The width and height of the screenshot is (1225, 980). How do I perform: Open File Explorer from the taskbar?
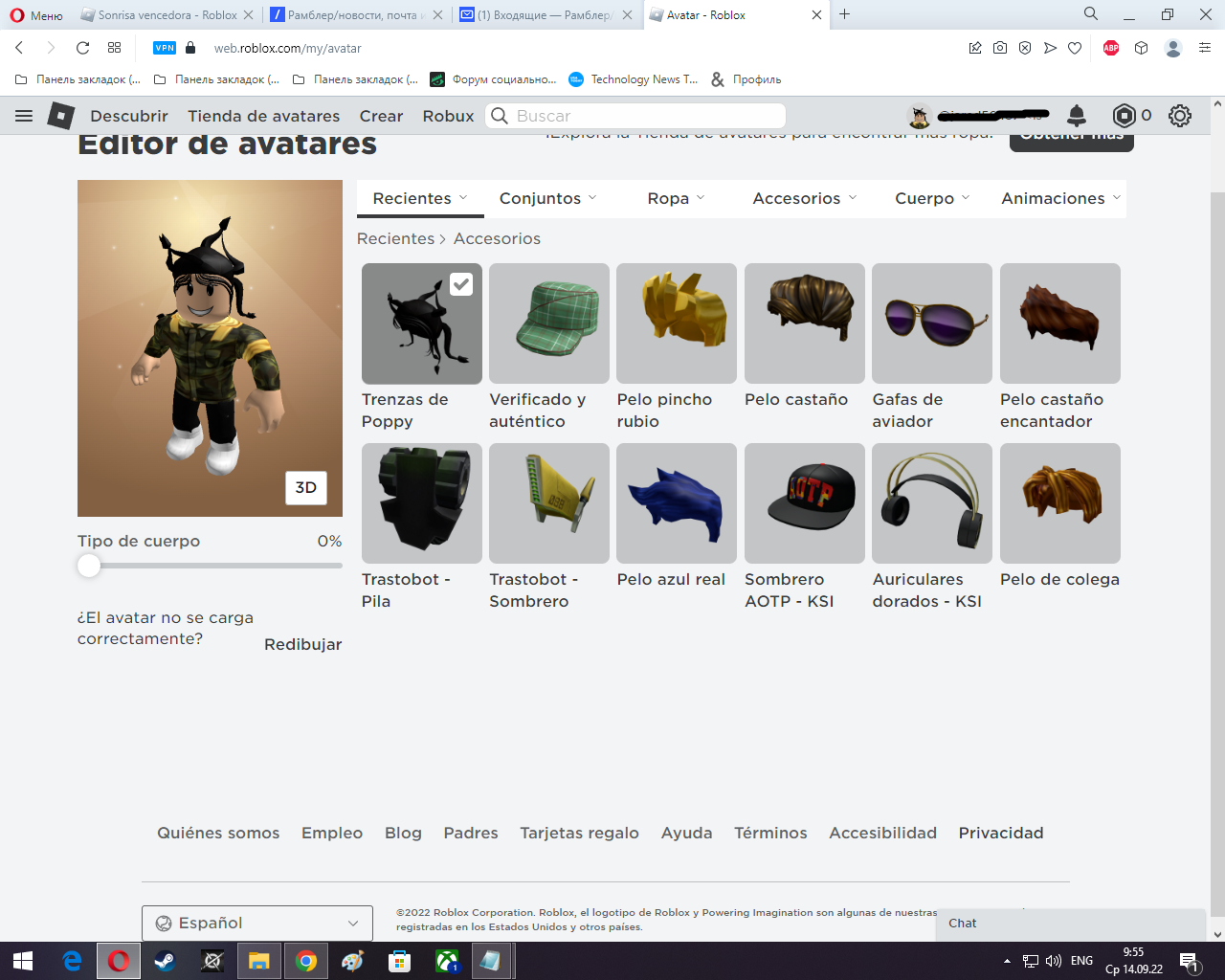click(x=259, y=961)
